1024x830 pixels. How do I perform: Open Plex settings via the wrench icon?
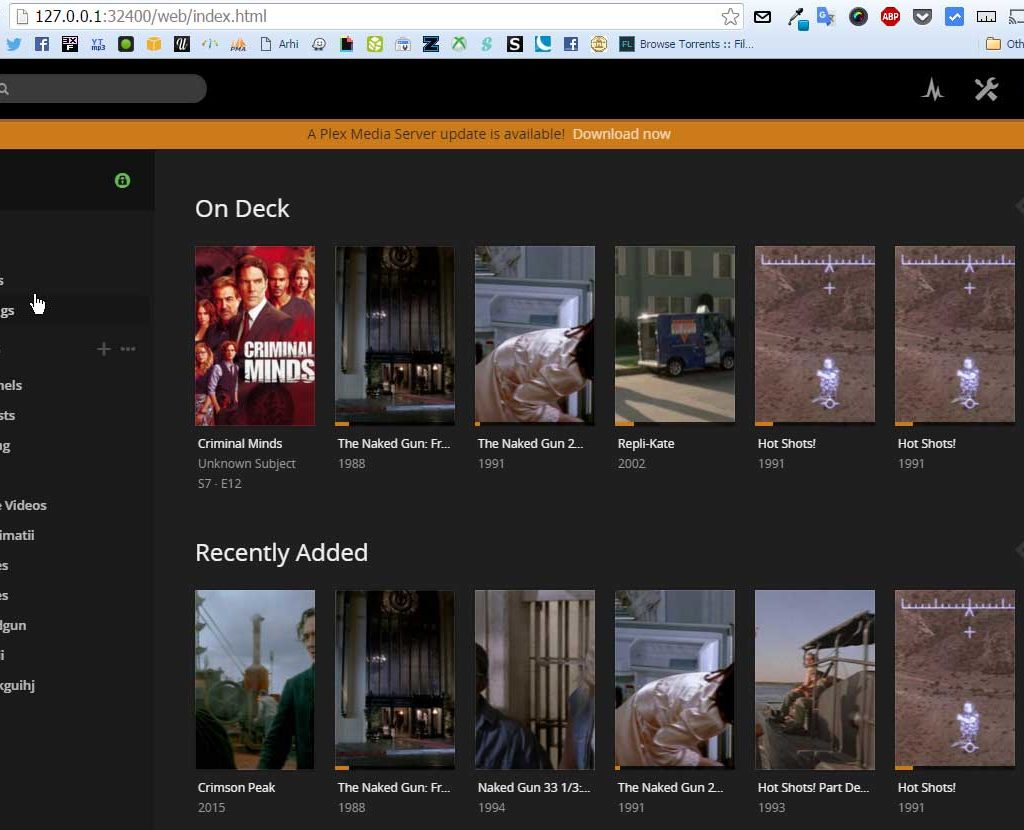tap(987, 89)
